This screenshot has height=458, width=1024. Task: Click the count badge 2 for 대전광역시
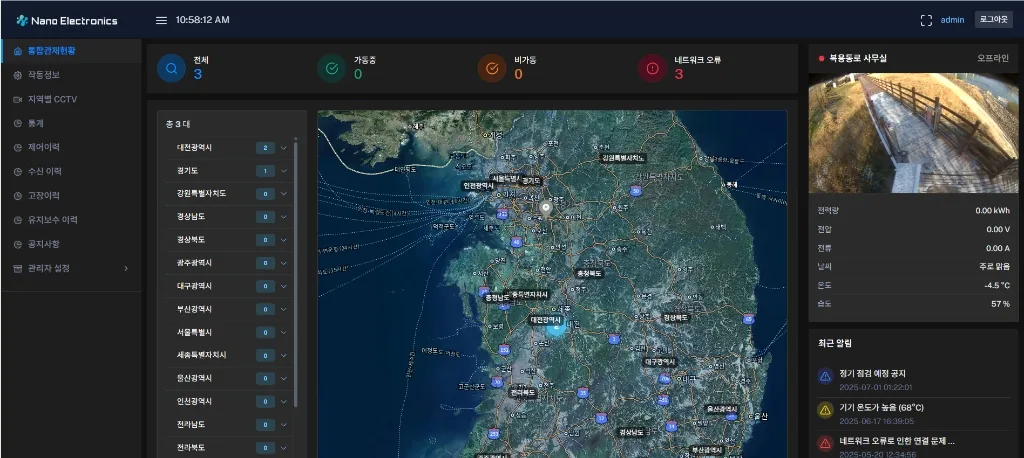point(265,148)
